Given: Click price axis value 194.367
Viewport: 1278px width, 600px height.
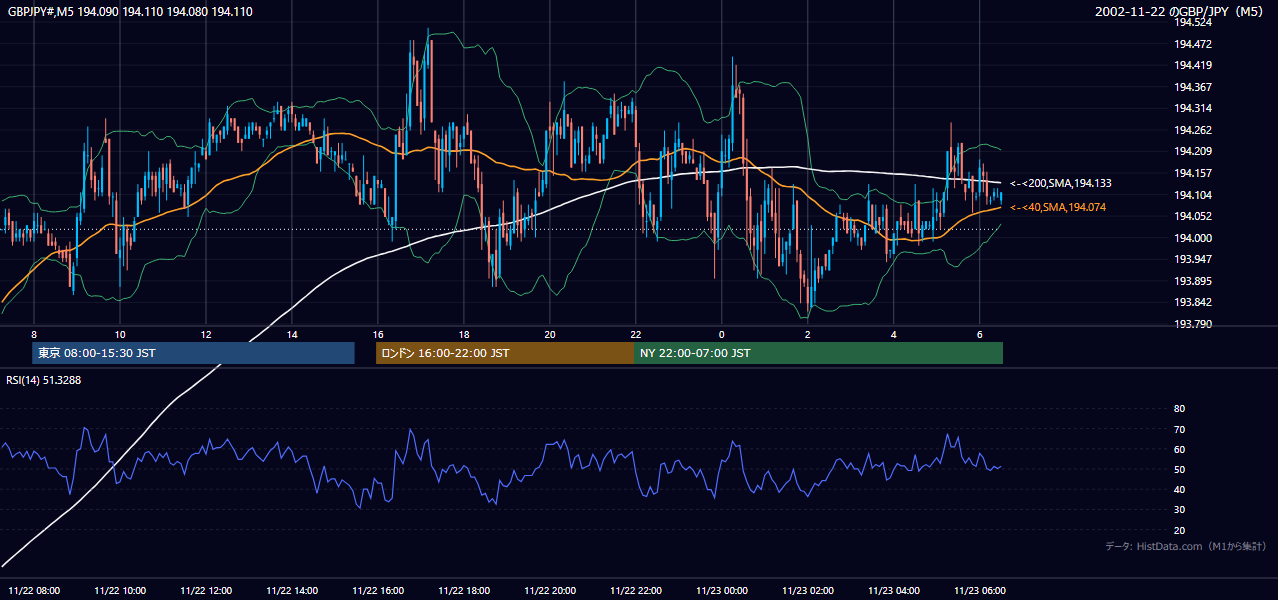Looking at the screenshot, I should pos(1192,87).
